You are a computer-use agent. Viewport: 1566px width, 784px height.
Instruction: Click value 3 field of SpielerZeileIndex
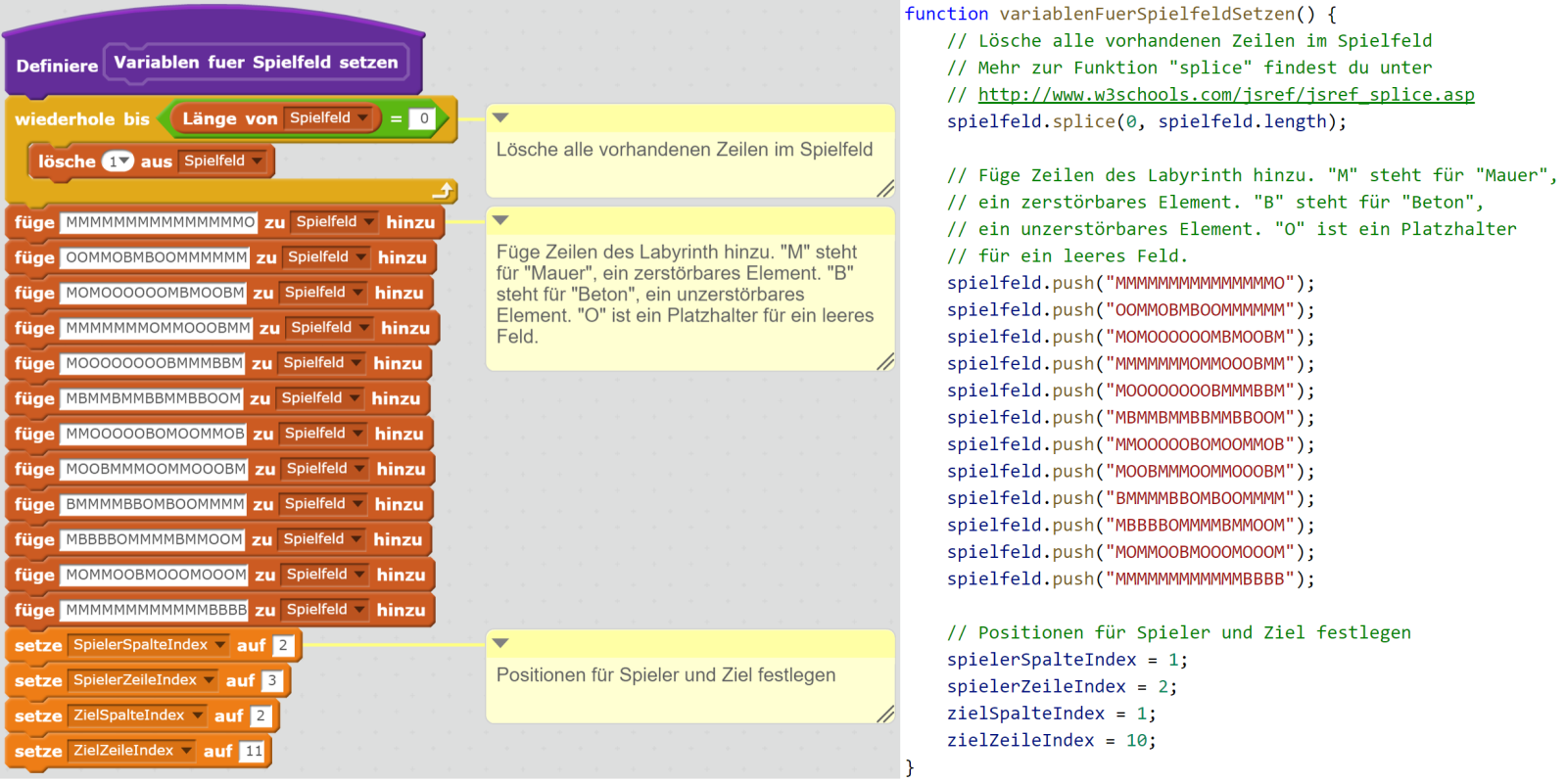pos(272,680)
